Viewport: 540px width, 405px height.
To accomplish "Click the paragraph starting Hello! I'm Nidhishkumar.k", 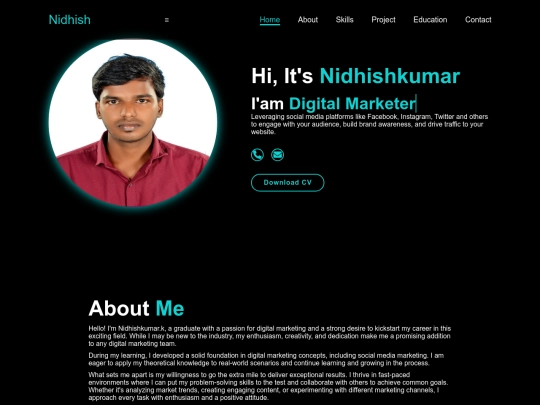I will (x=270, y=336).
